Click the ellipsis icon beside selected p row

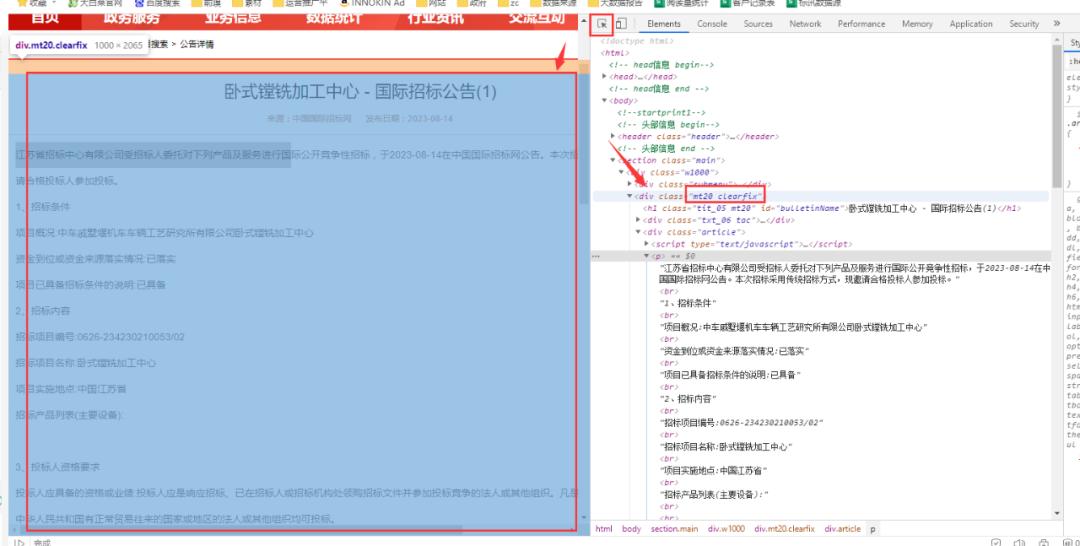(x=596, y=256)
